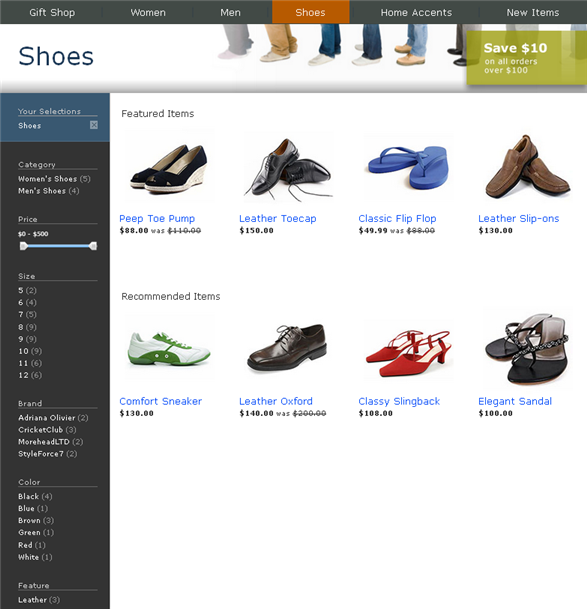Open the Leather Slip-ons link
587x609 pixels.
(519, 219)
